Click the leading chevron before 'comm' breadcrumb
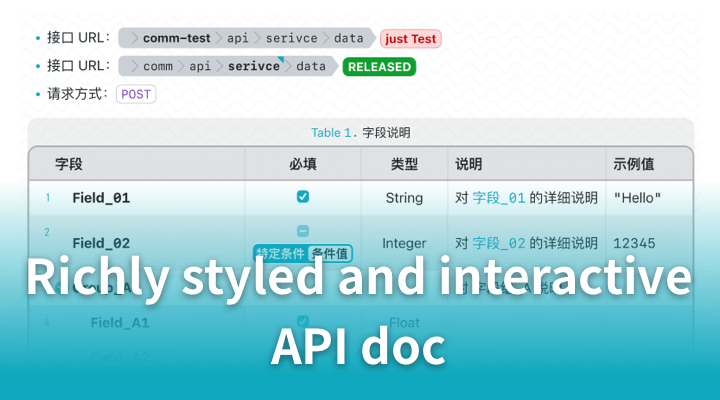 point(134,67)
